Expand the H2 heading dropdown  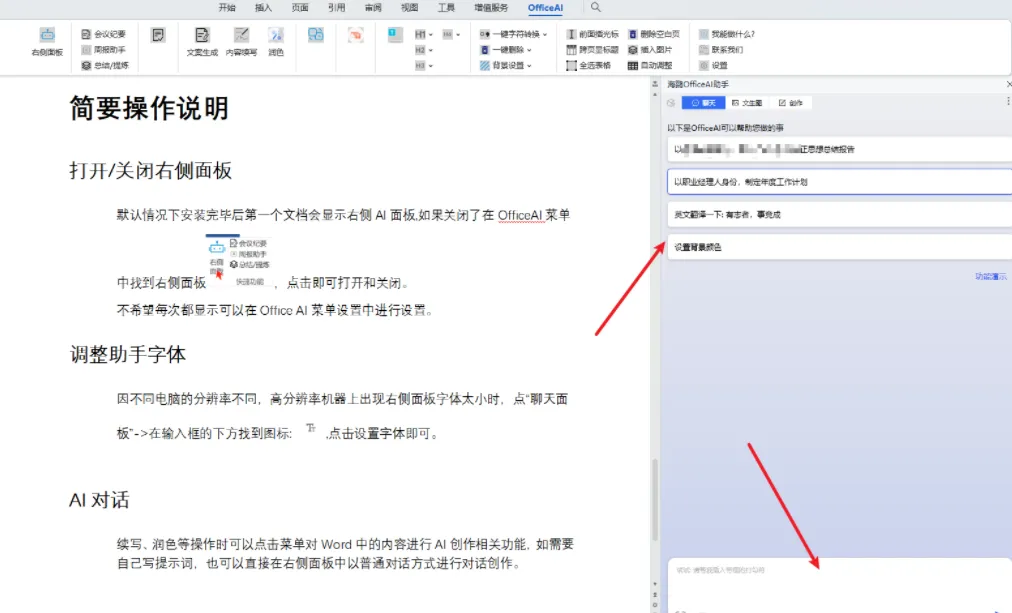point(424,50)
